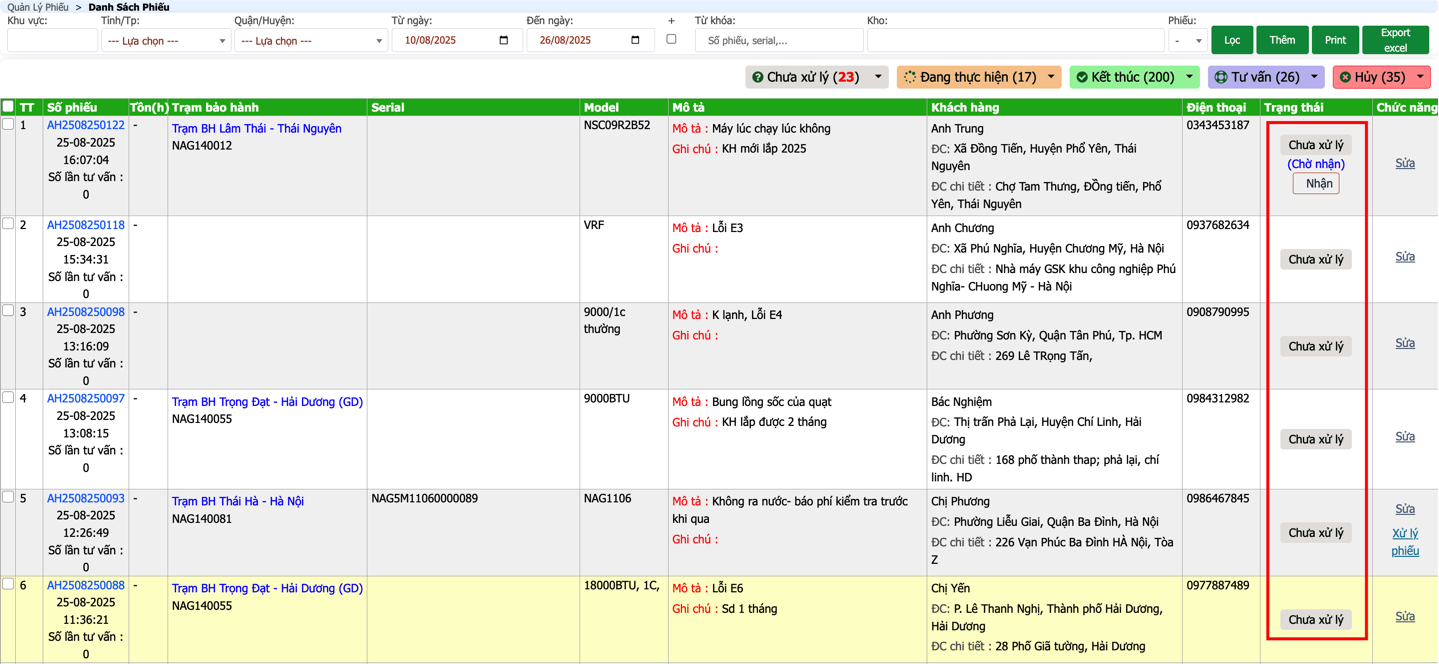Image resolution: width=1439 pixels, height=664 pixels.
Task: Open the Quận/Huyện dropdown
Action: pyautogui.click(x=310, y=41)
